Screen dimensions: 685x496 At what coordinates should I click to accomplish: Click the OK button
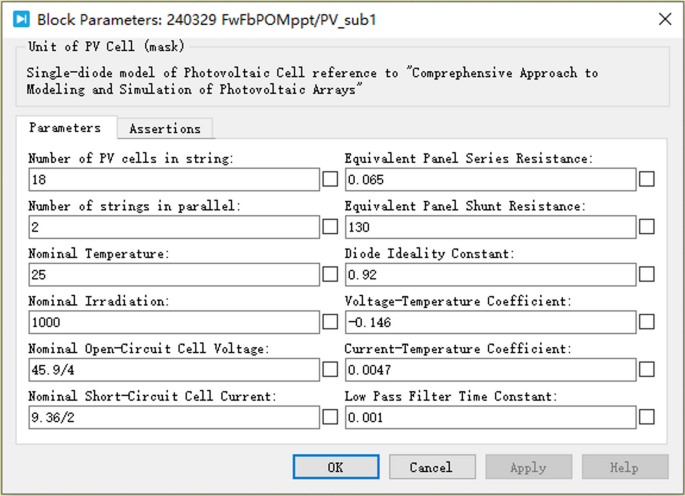(x=335, y=467)
